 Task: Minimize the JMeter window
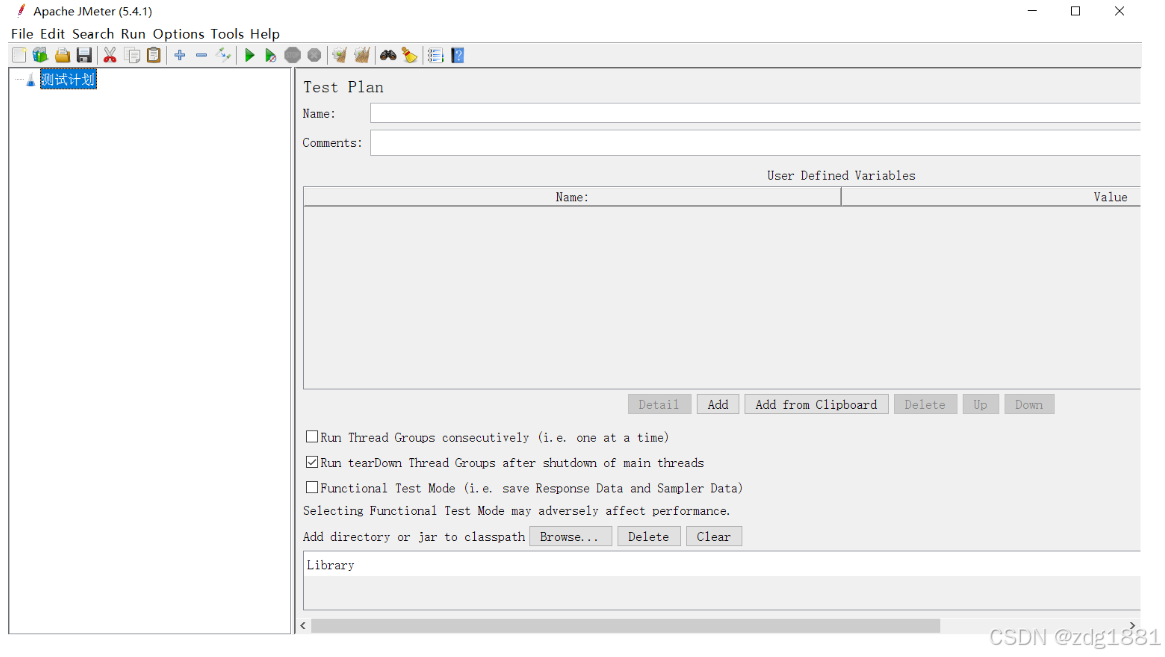(1032, 11)
